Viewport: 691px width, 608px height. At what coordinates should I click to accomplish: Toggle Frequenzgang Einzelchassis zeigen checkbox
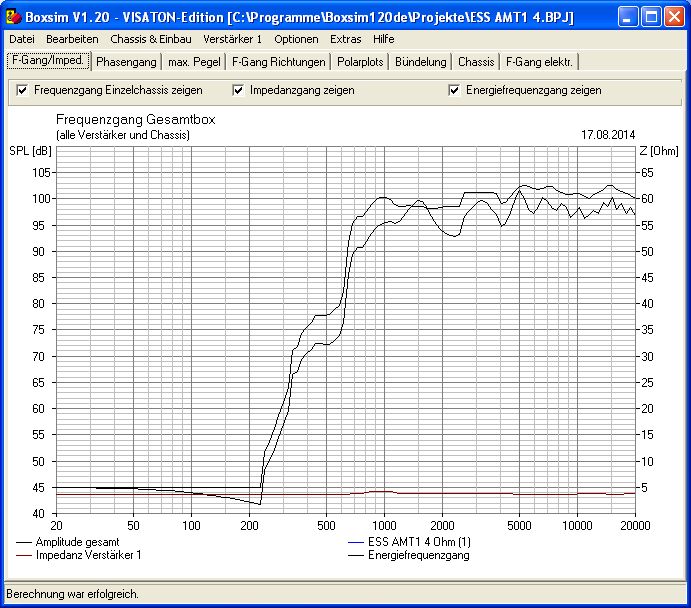(23, 90)
